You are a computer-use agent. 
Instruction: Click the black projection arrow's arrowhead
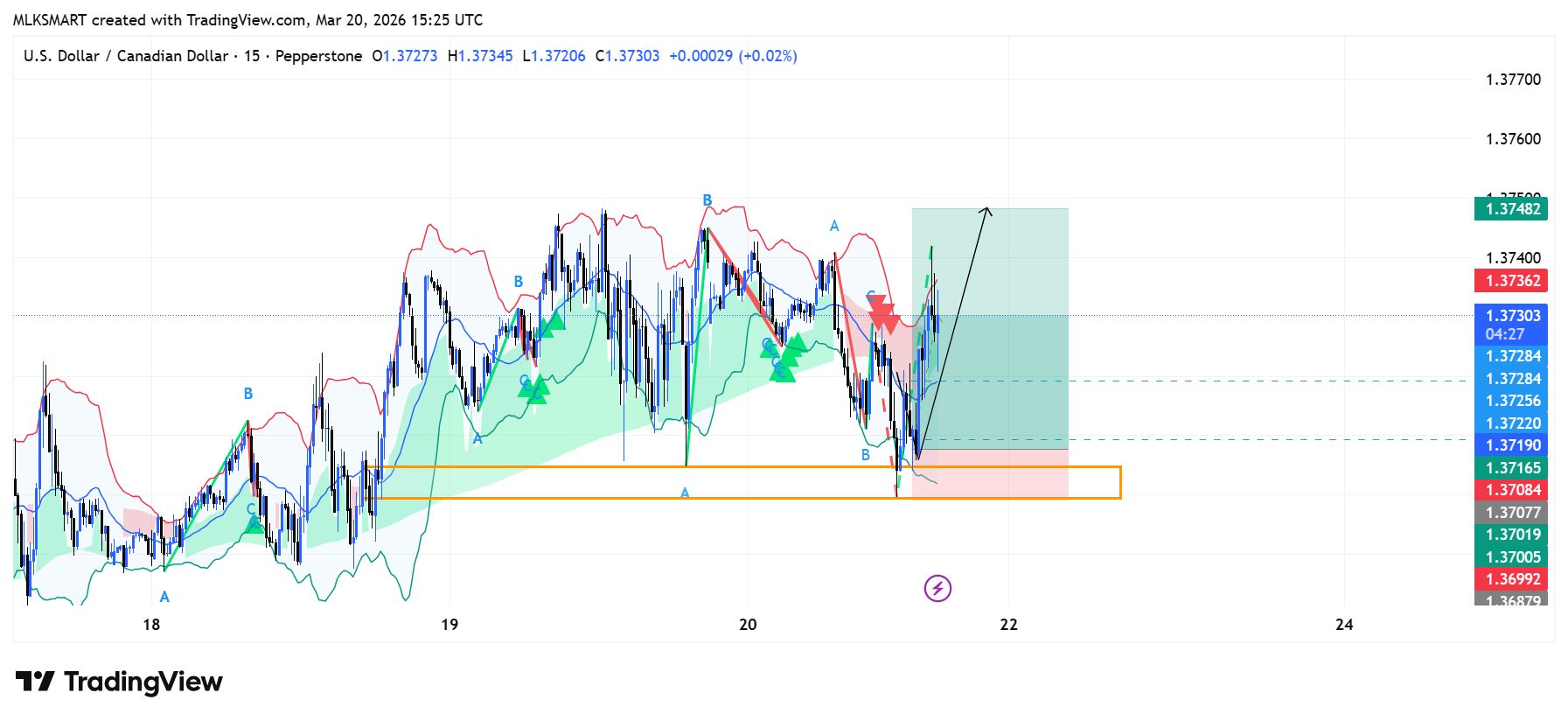(x=986, y=211)
